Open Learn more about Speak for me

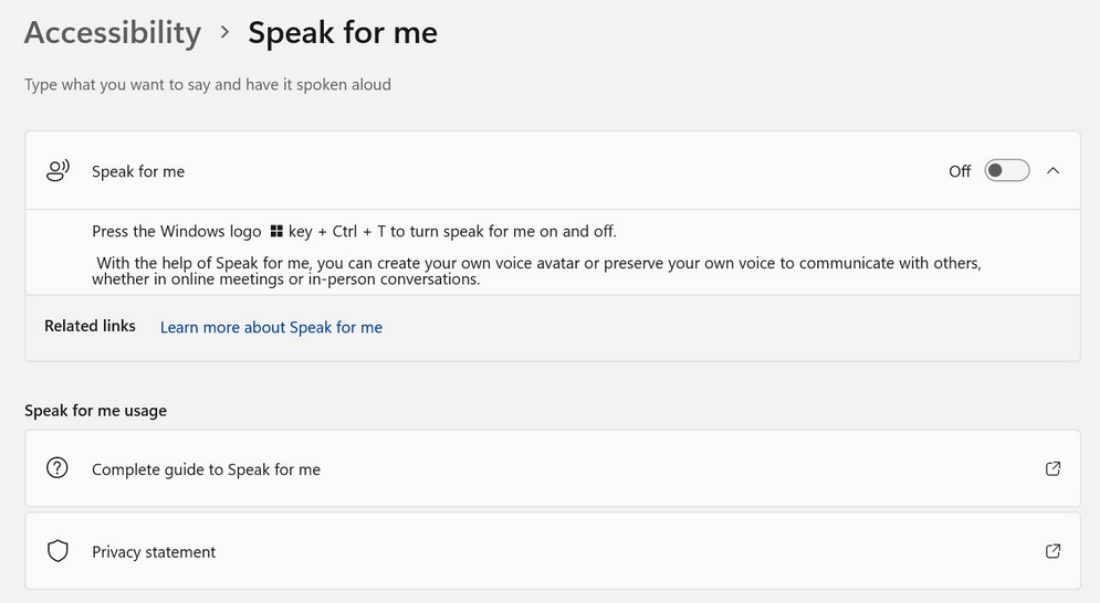click(271, 327)
